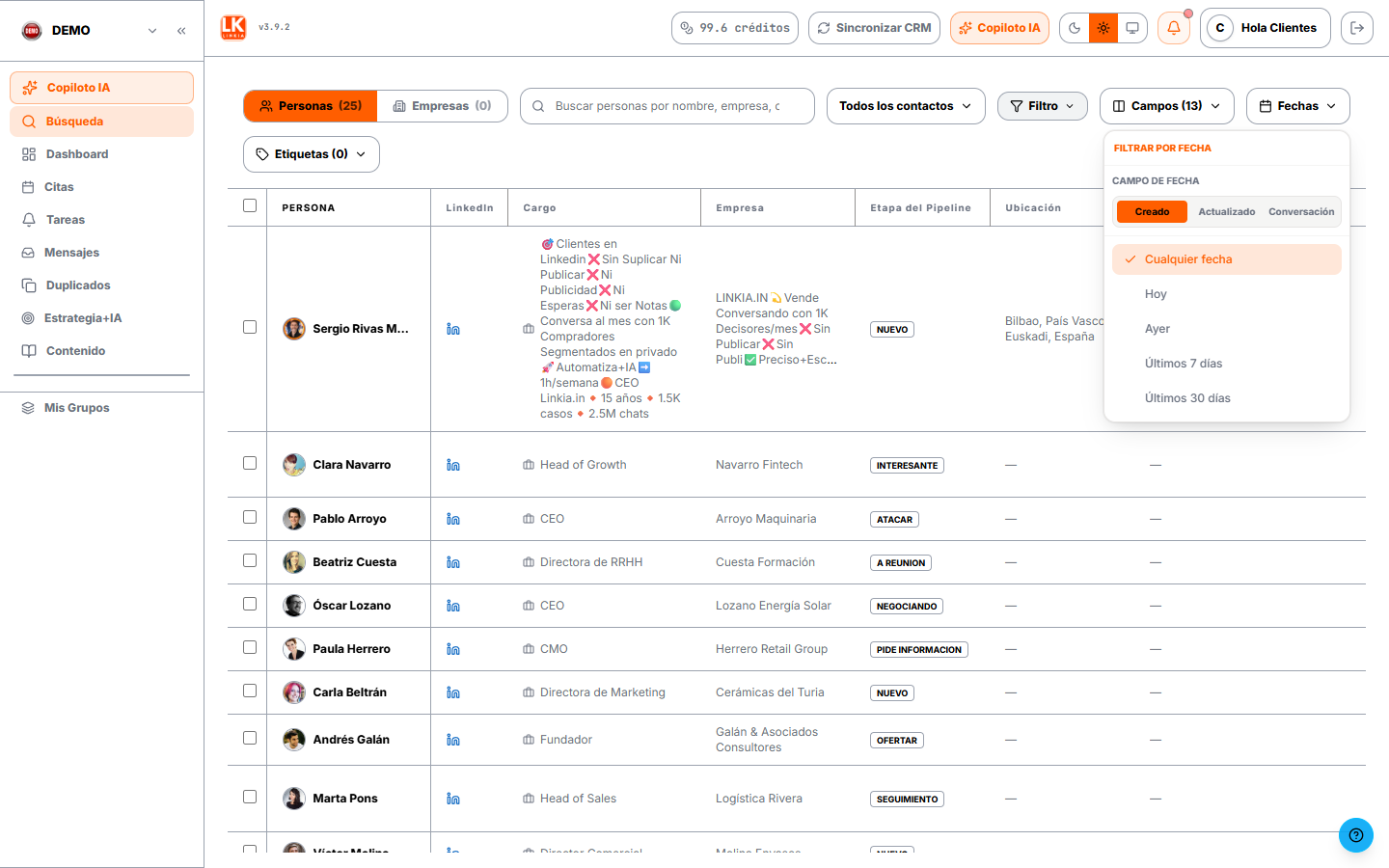Choose Últimos 30 días option

tap(1227, 398)
